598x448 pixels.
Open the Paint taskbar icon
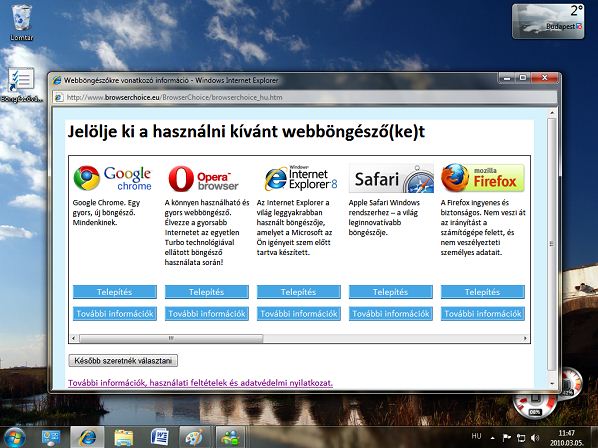click(x=196, y=437)
